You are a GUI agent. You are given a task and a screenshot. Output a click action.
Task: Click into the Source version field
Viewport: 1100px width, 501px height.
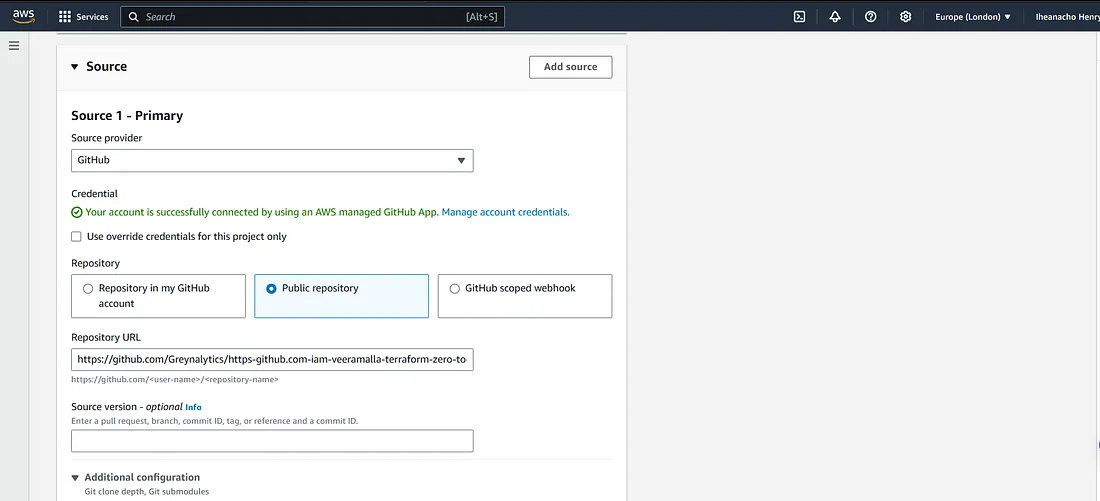272,441
